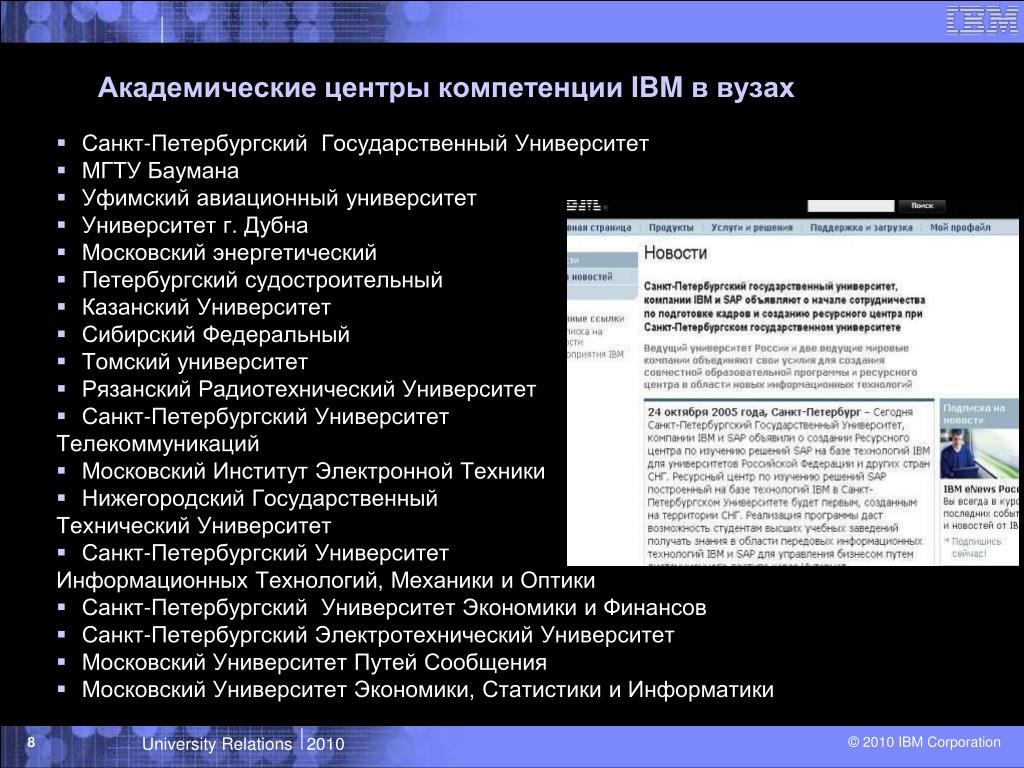Select Петербургский судостроительный list item
This screenshot has height=768, width=1024.
pyautogui.click(x=262, y=280)
